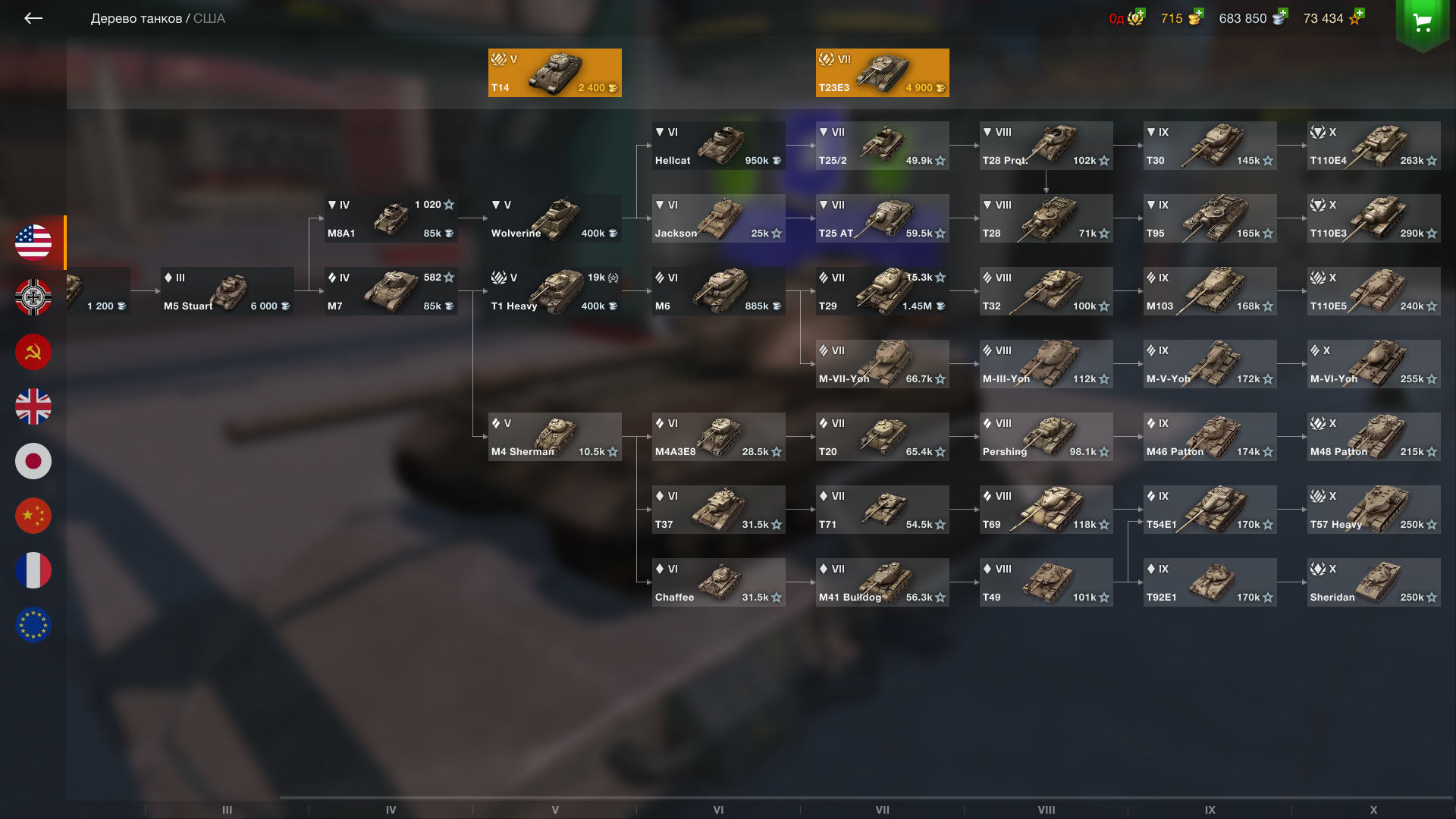Select the European nation flag icon
Image resolution: width=1456 pixels, height=819 pixels.
click(x=33, y=625)
